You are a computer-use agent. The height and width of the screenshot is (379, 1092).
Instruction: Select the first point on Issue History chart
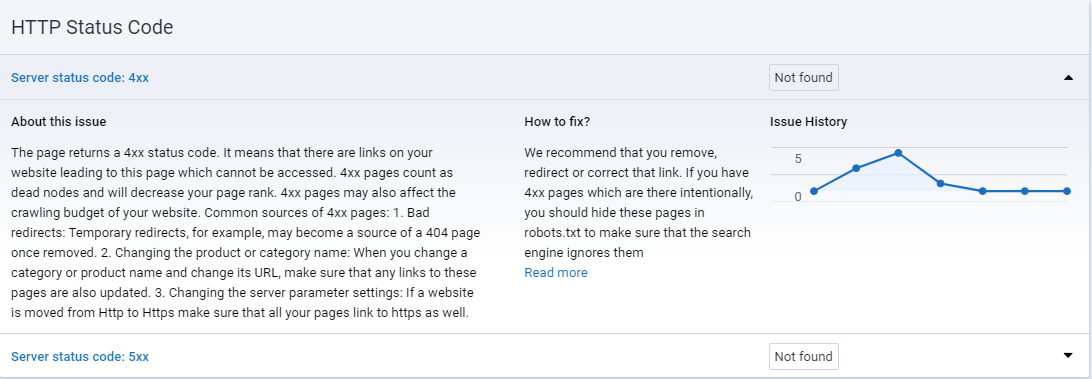coord(813,191)
